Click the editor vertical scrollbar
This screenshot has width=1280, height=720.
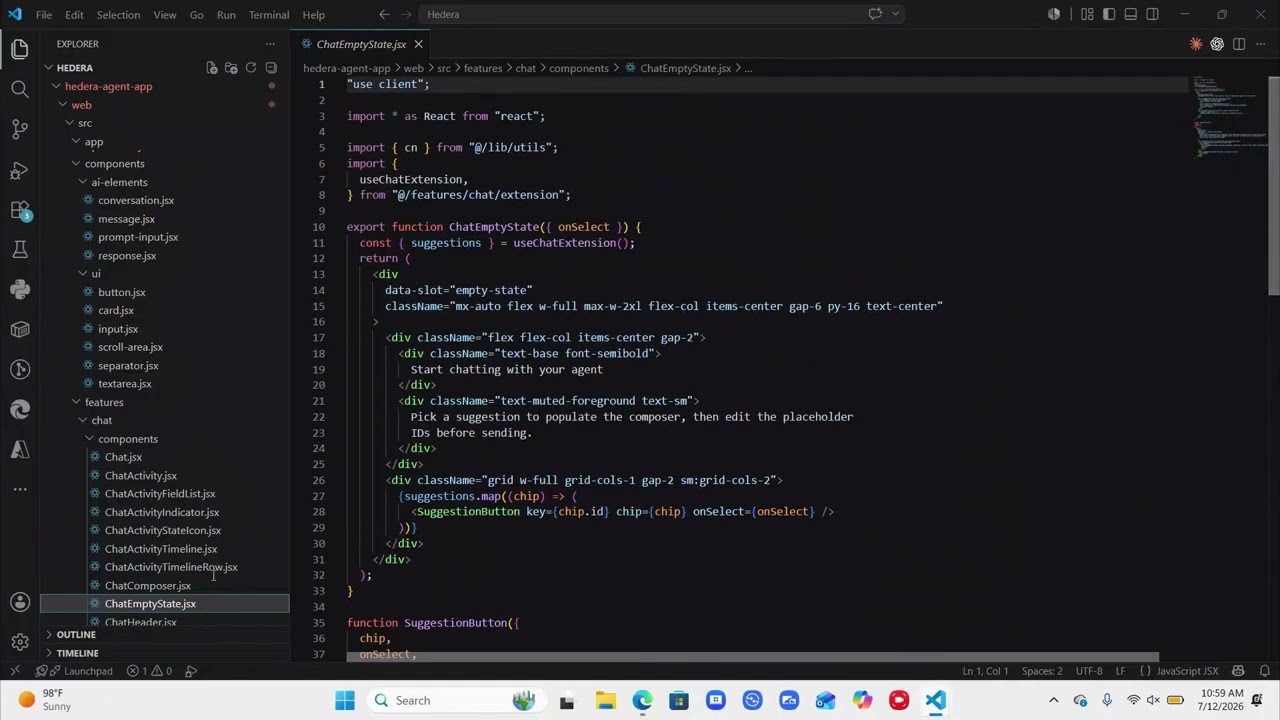(1274, 185)
